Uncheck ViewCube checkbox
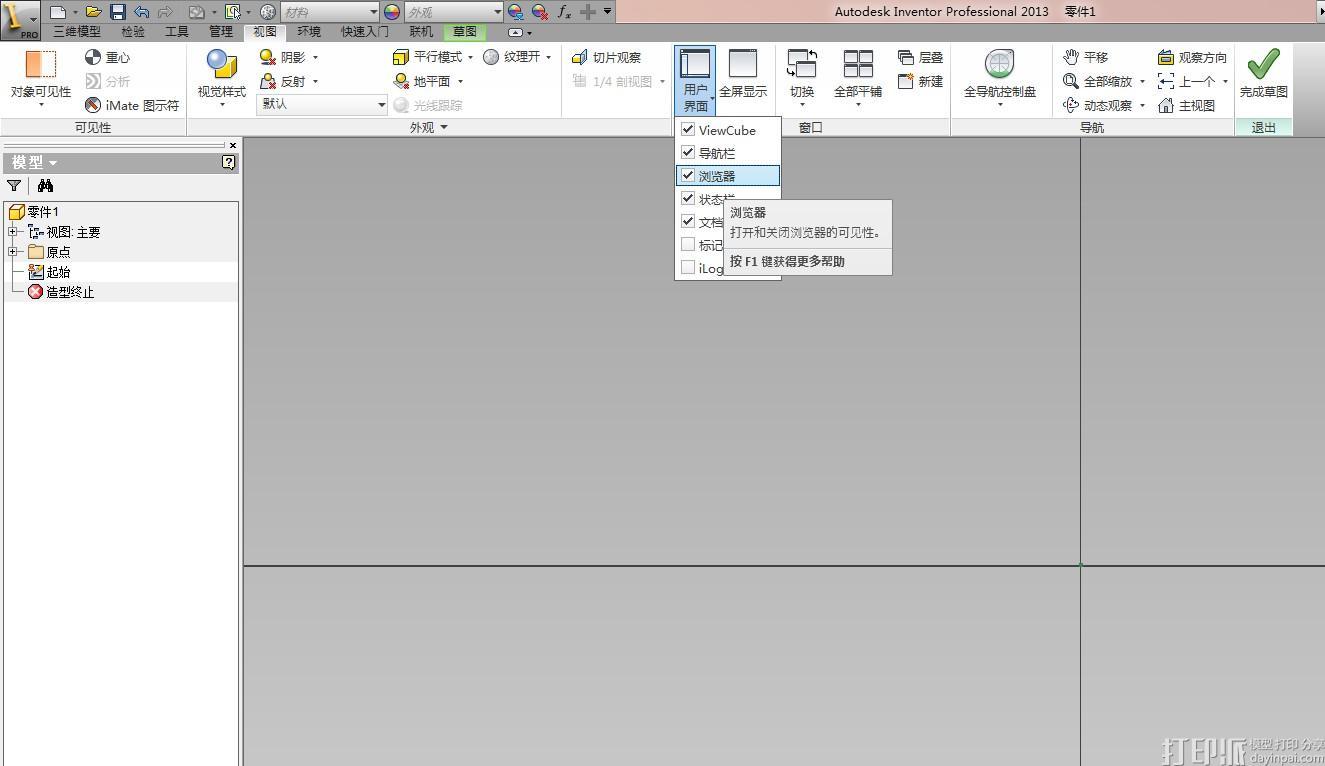The image size is (1325, 766). [688, 130]
